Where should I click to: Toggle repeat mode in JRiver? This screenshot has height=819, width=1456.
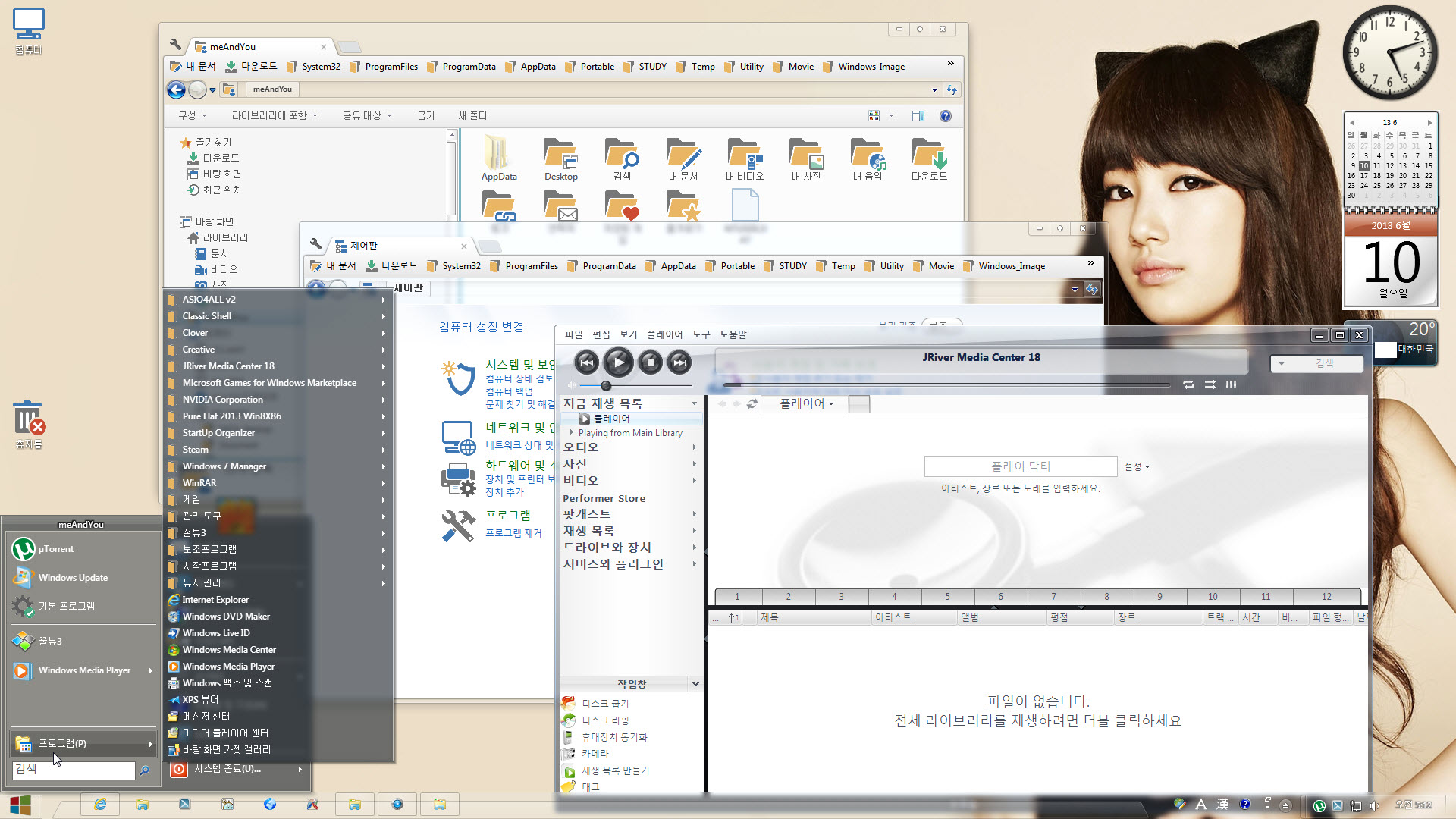(x=1188, y=384)
